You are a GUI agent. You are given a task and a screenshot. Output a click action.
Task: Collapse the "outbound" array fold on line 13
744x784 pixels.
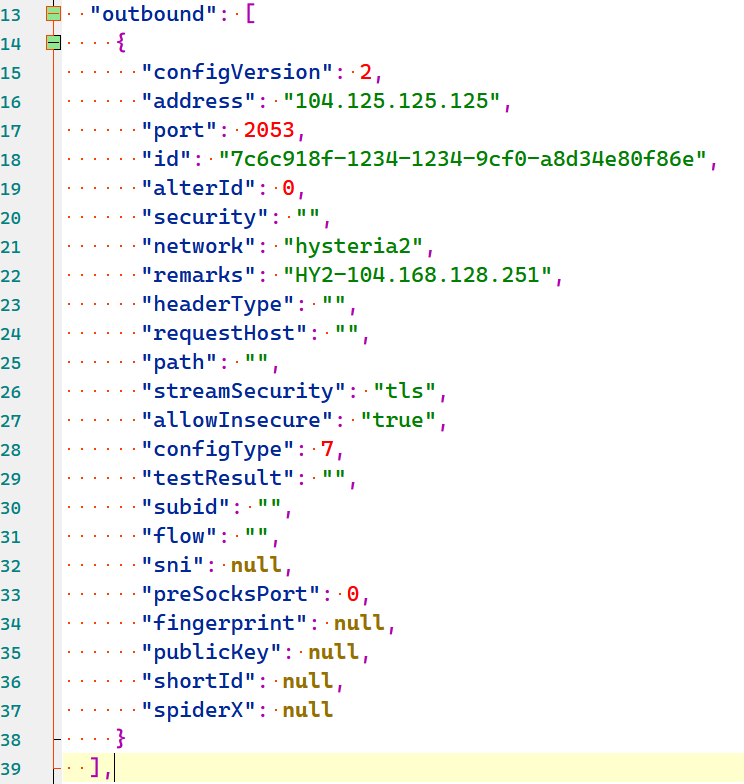[53, 14]
